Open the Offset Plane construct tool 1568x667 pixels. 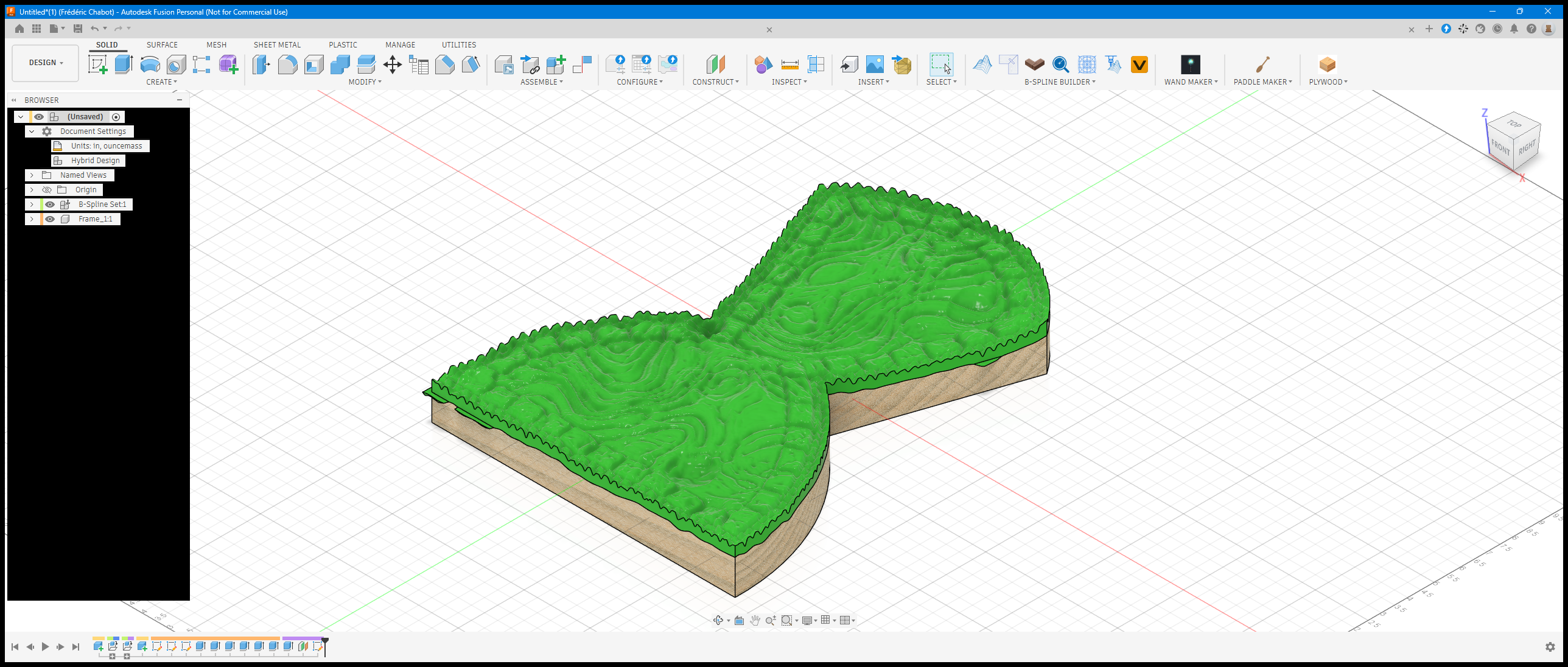[x=716, y=65]
